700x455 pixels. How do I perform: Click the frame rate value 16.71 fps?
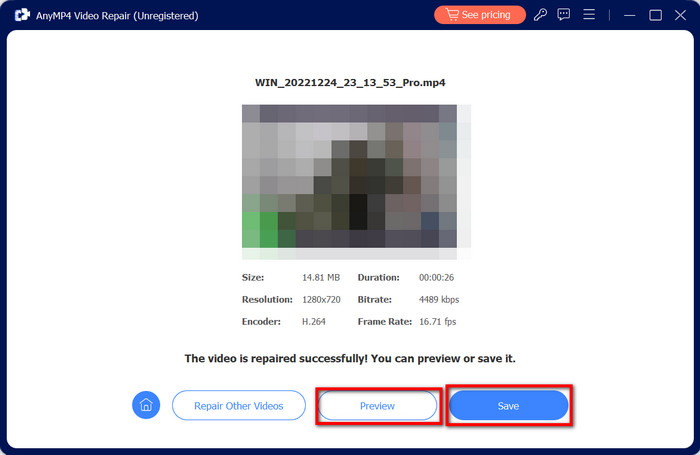[438, 321]
